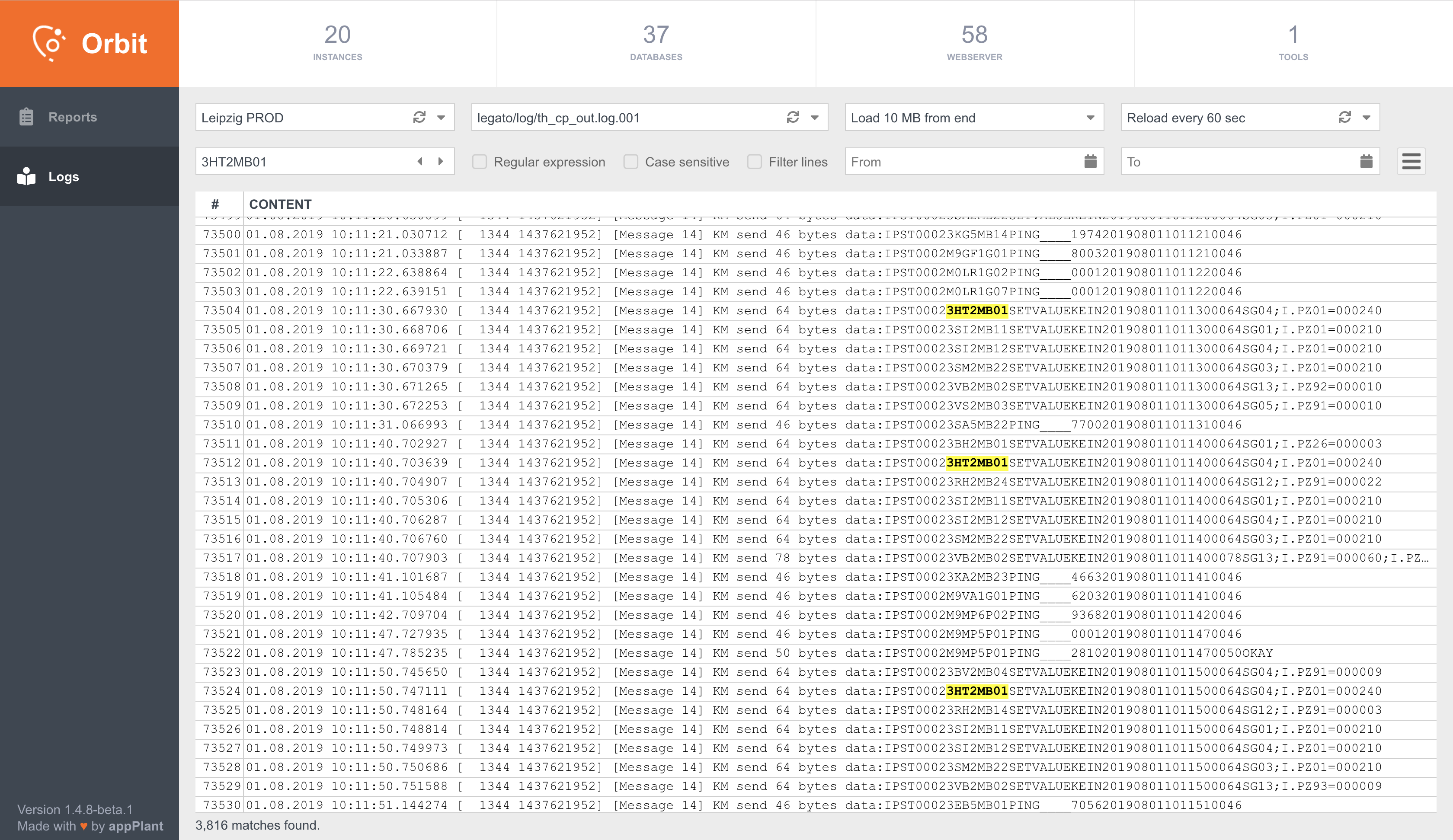Expand the Load 10 MB from end dropdown
Viewport: 1453px width, 840px height.
point(1090,118)
